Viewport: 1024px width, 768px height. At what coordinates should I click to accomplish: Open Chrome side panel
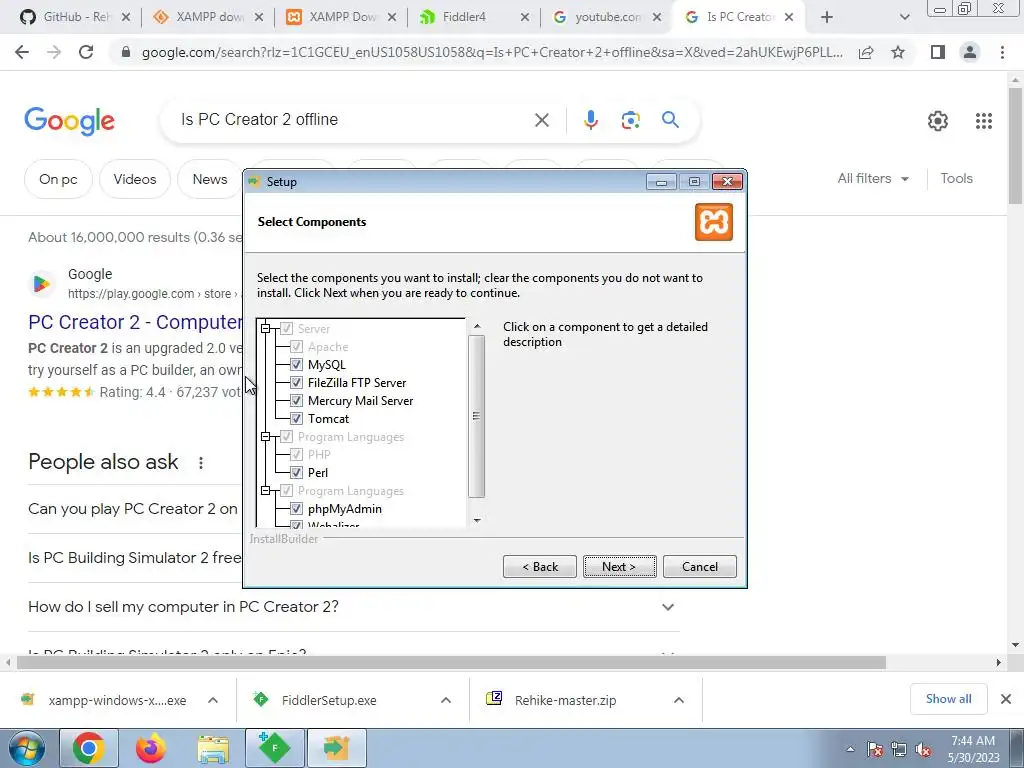pyautogui.click(x=938, y=52)
